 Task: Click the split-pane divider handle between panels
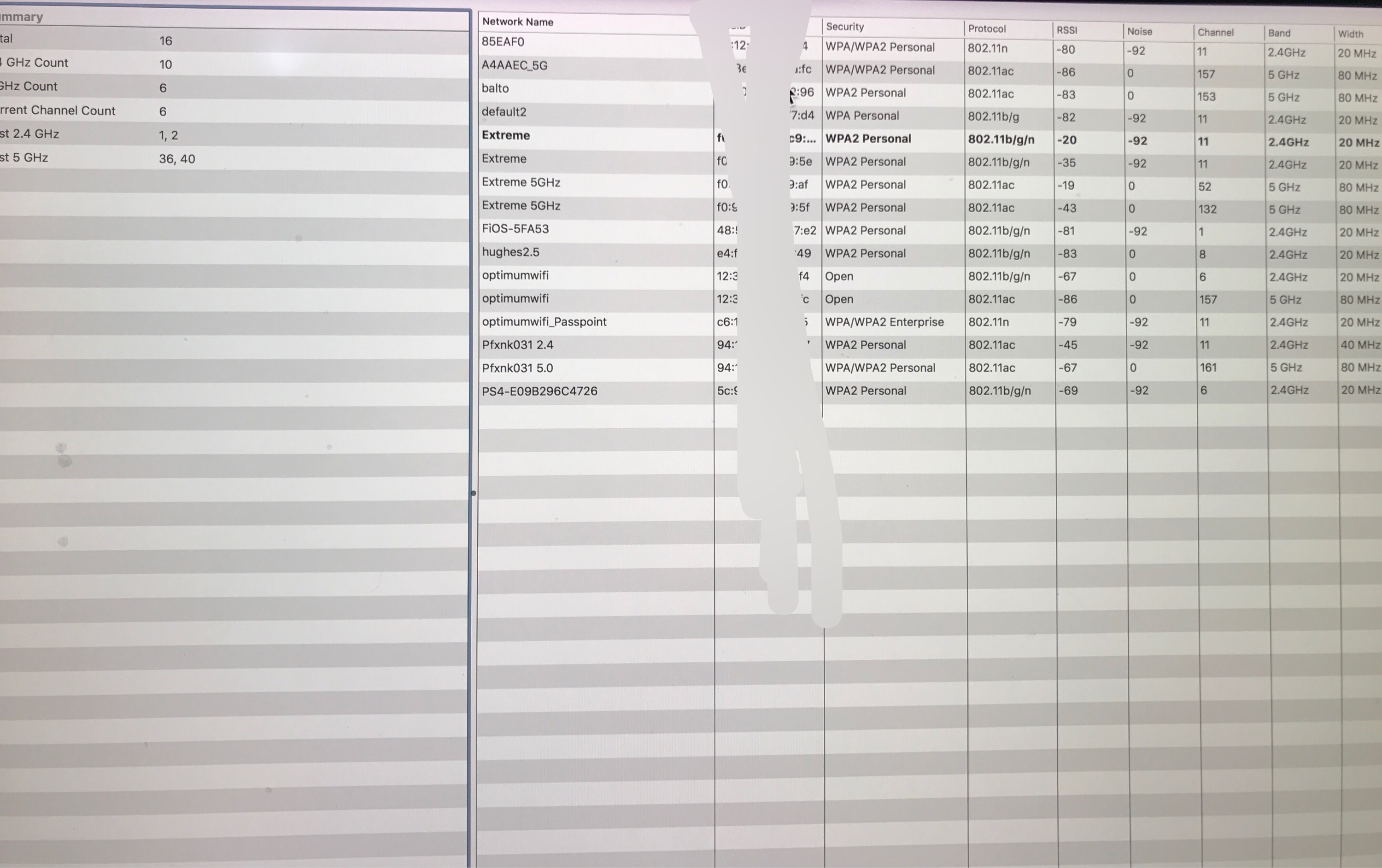click(x=473, y=493)
